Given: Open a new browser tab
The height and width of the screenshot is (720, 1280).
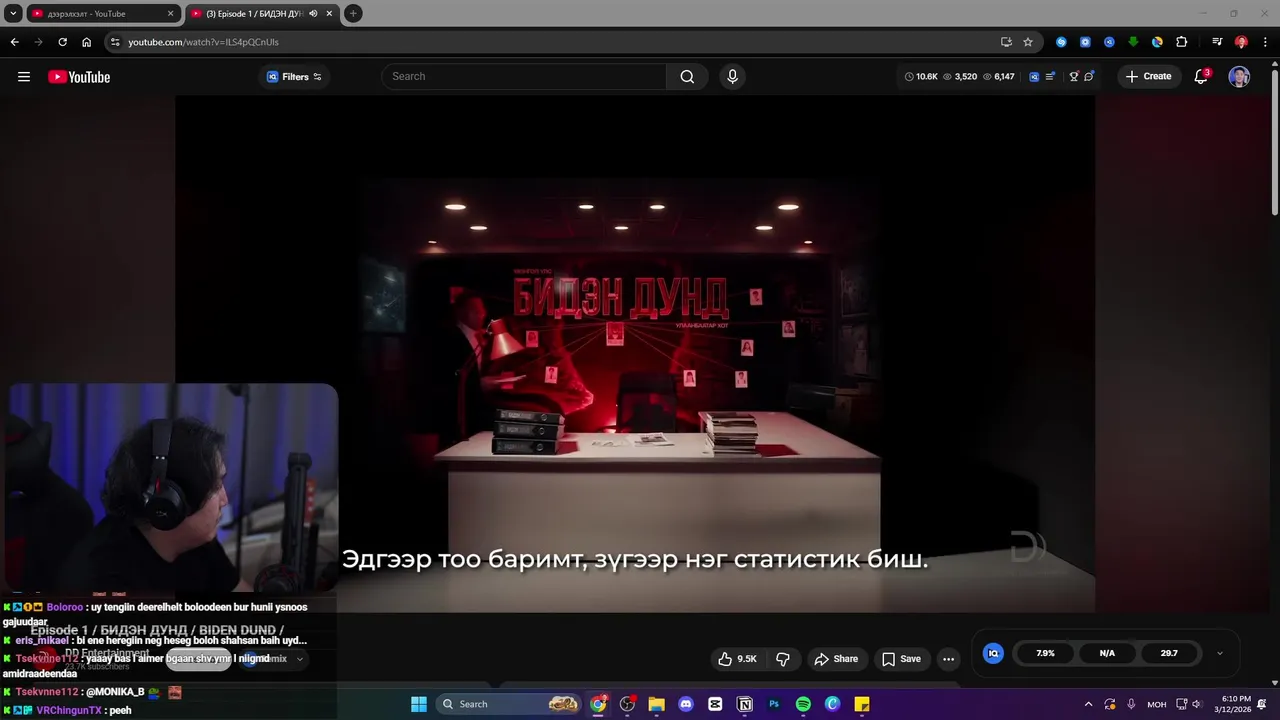Looking at the screenshot, I should click(353, 14).
